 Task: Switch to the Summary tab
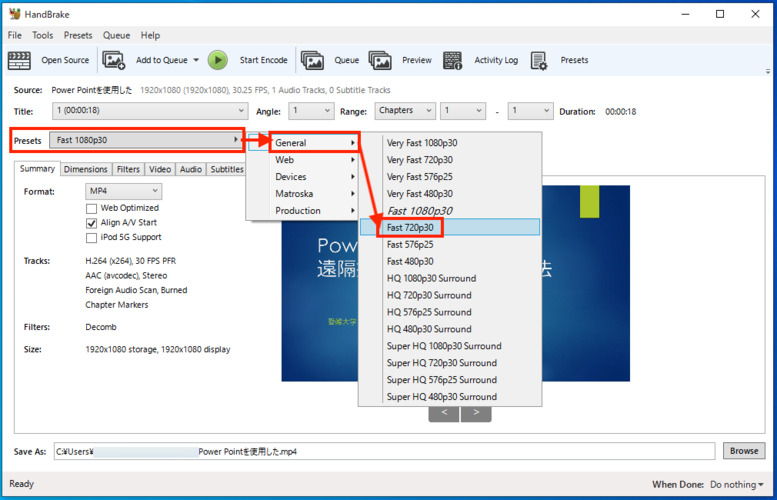37,168
